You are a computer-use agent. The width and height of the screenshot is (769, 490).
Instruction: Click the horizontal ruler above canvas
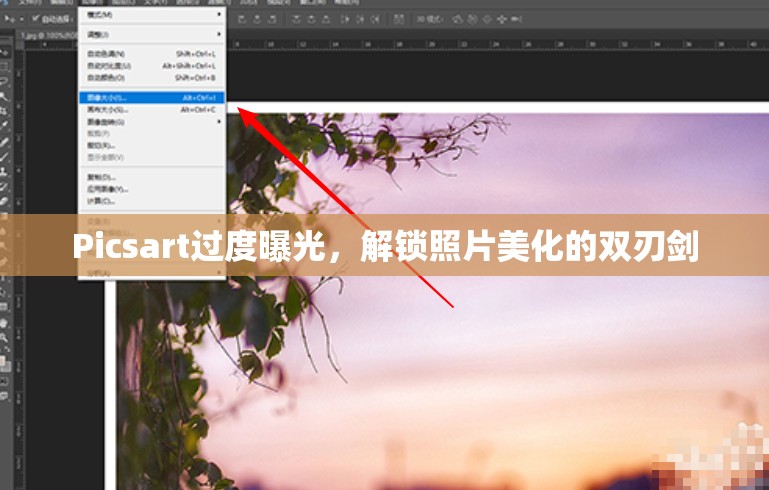point(495,44)
